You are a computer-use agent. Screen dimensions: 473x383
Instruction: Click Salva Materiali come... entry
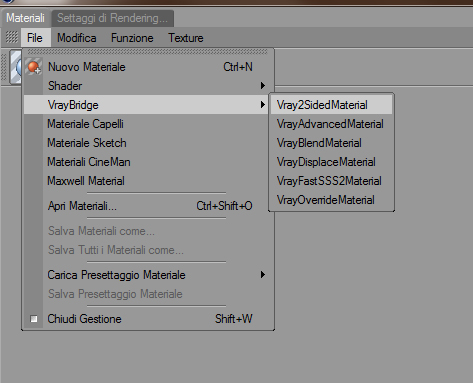(149, 231)
